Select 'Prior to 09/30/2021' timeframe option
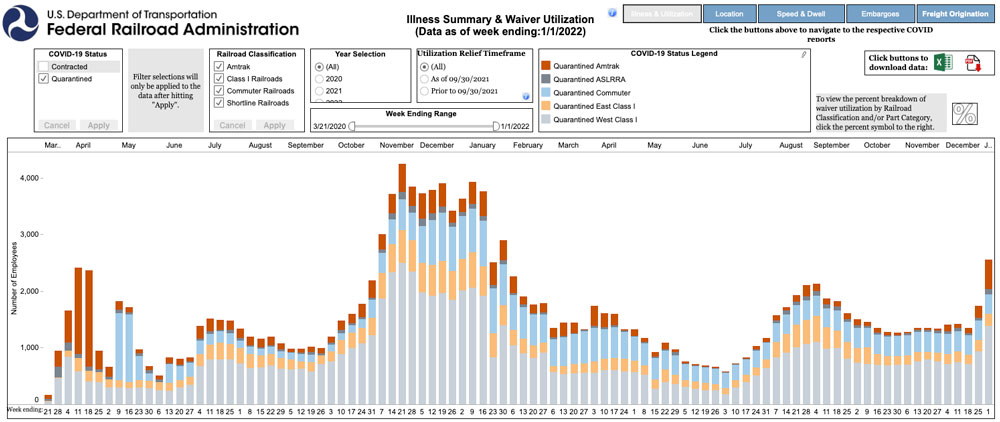 (424, 91)
